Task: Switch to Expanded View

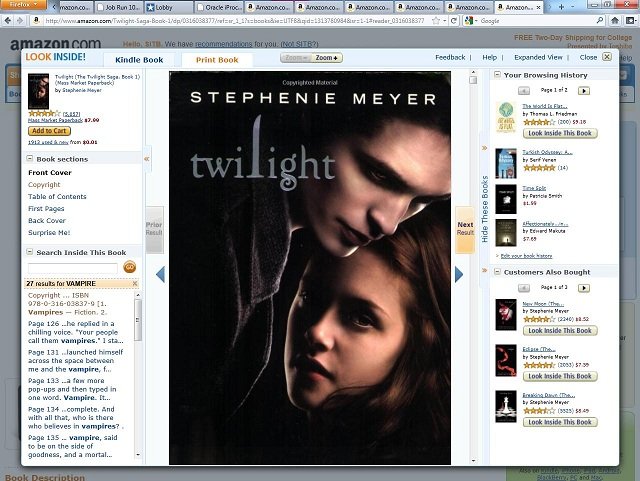Action: pos(538,58)
